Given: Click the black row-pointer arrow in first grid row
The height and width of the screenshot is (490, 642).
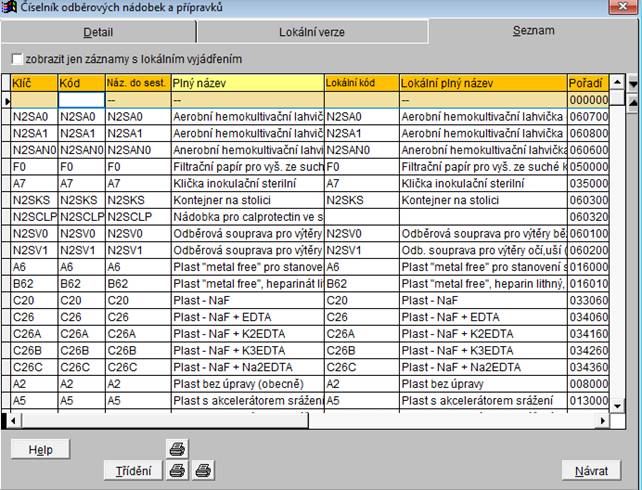Looking at the screenshot, I should (x=9, y=101).
